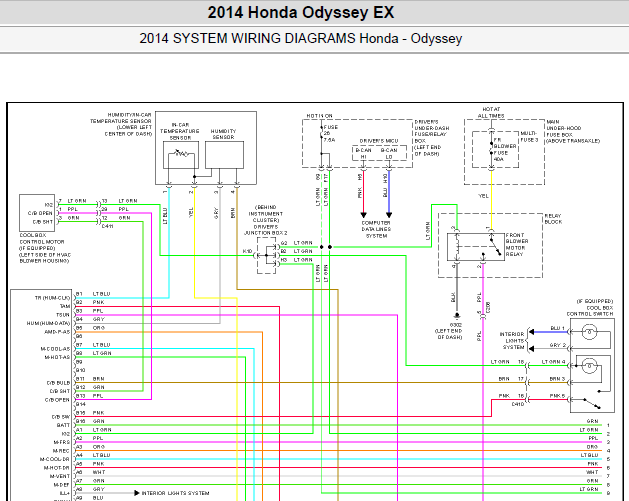Select the M-REC pin label
The width and height of the screenshot is (629, 501).
[61, 450]
